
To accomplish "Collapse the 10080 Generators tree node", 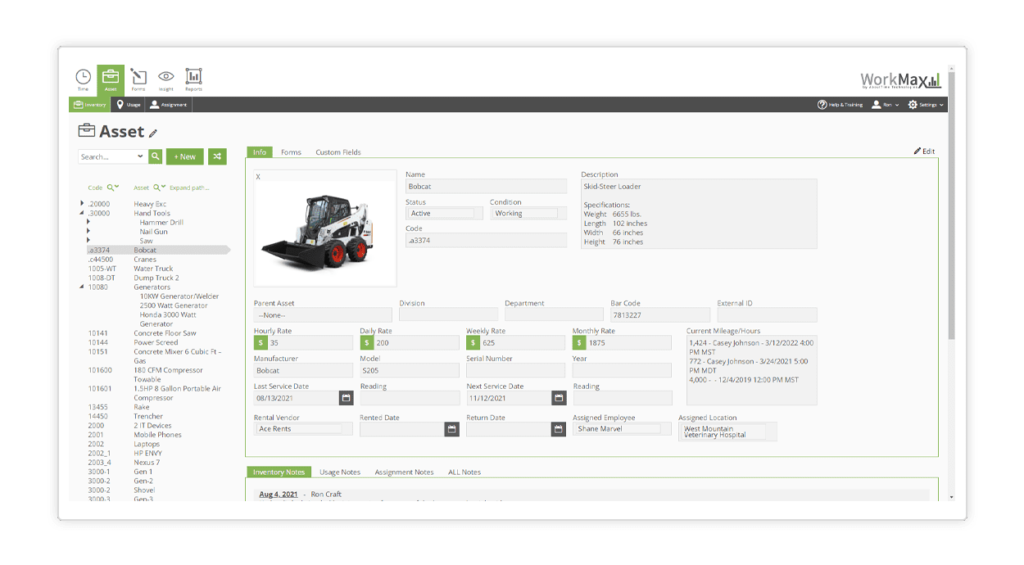I will (x=82, y=287).
